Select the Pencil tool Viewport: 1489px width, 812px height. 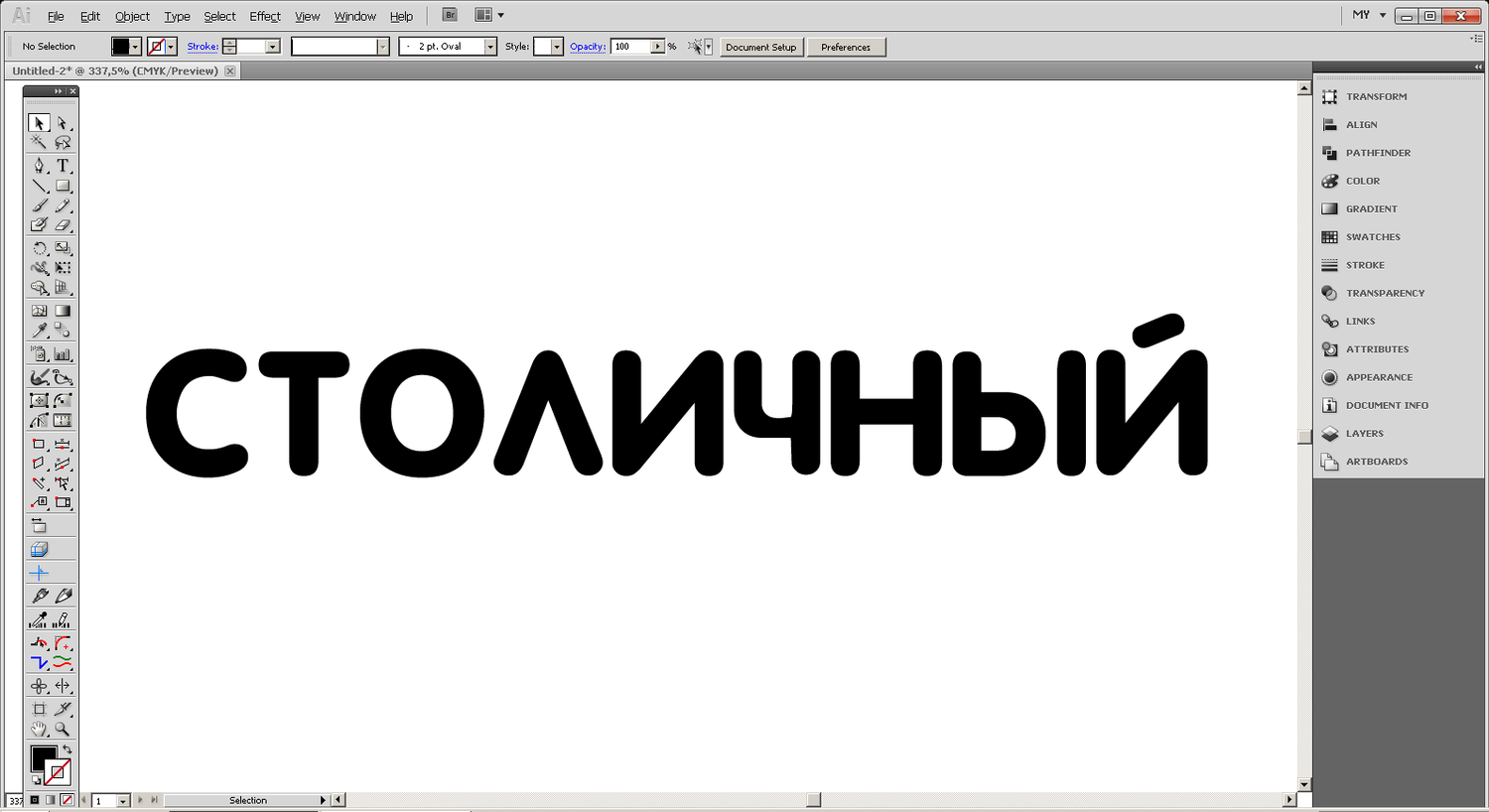pos(63,205)
